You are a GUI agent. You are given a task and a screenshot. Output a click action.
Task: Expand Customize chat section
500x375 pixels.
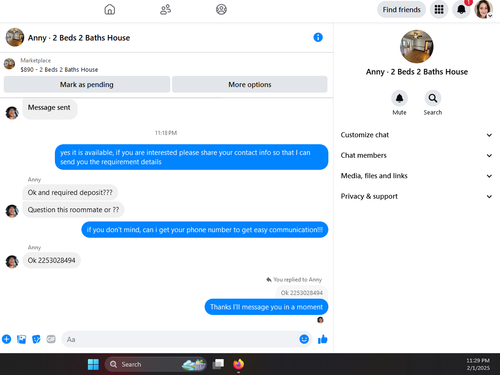pyautogui.click(x=417, y=135)
